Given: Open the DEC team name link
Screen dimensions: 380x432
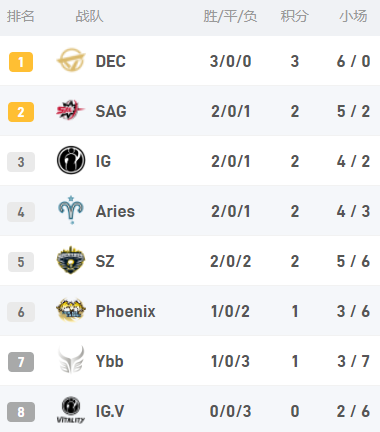Looking at the screenshot, I should pyautogui.click(x=111, y=61).
